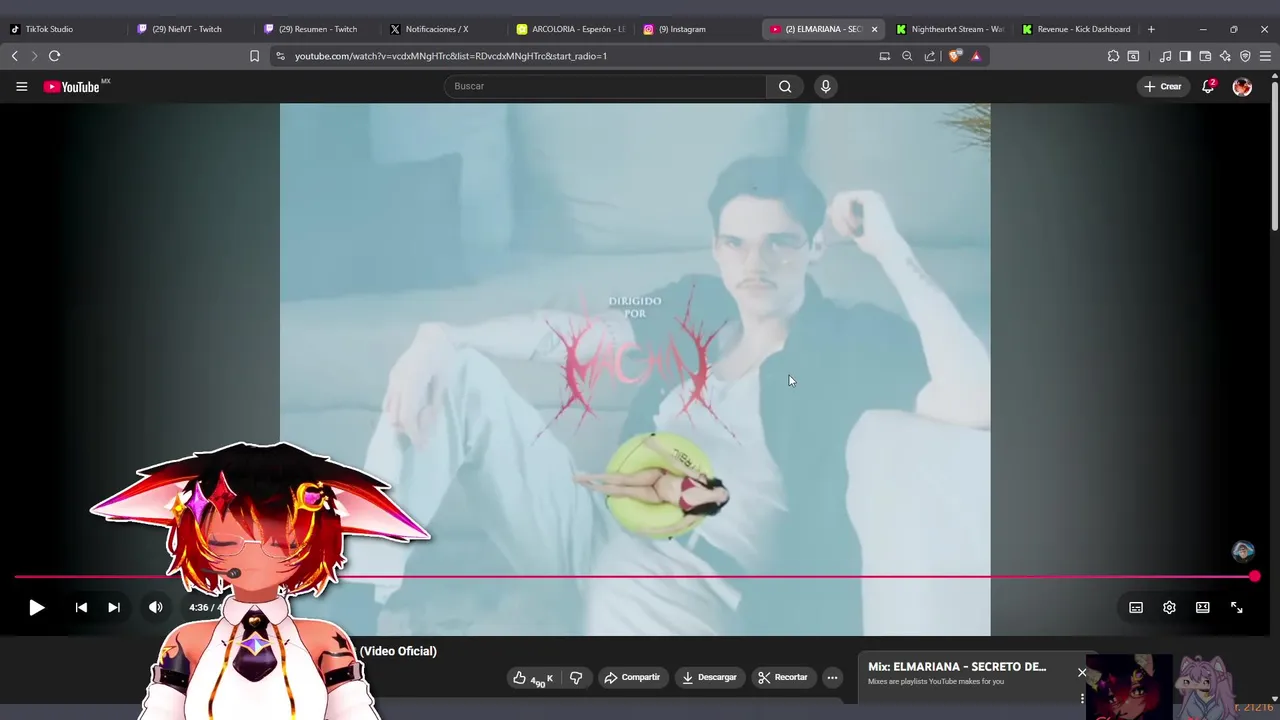1280x720 pixels.
Task: Click the Crear create button
Action: (x=1163, y=87)
